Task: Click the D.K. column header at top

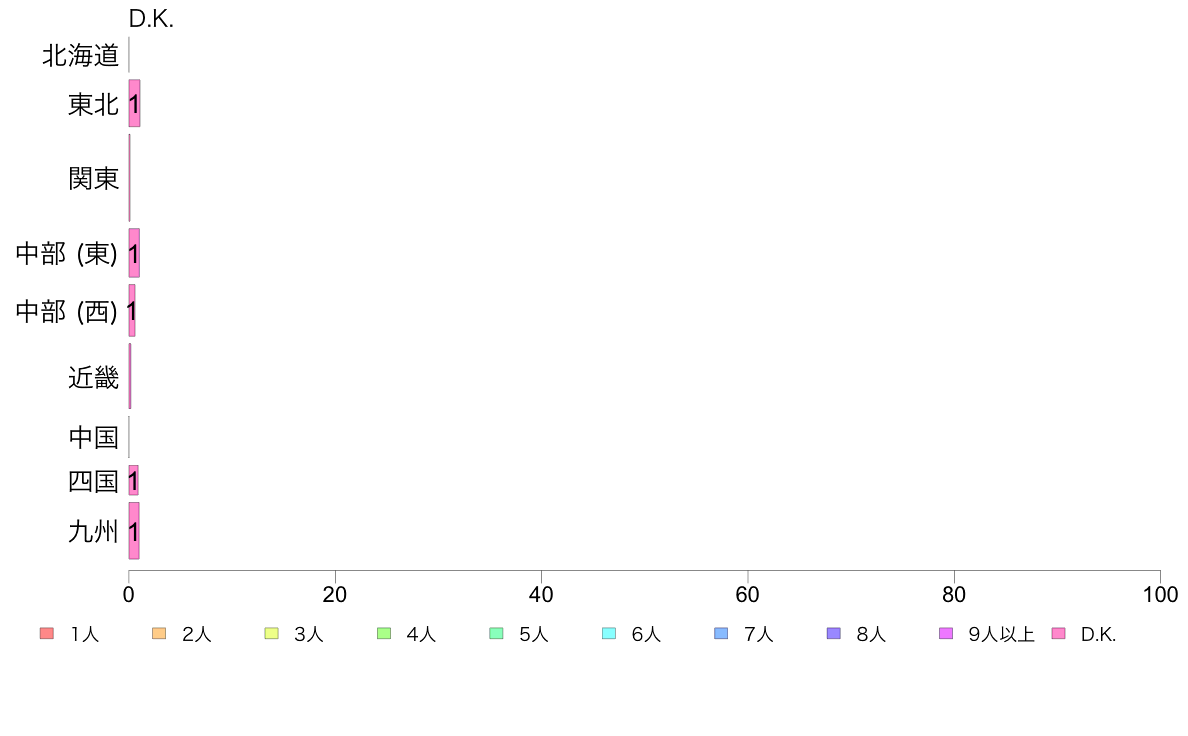Action: pyautogui.click(x=151, y=19)
